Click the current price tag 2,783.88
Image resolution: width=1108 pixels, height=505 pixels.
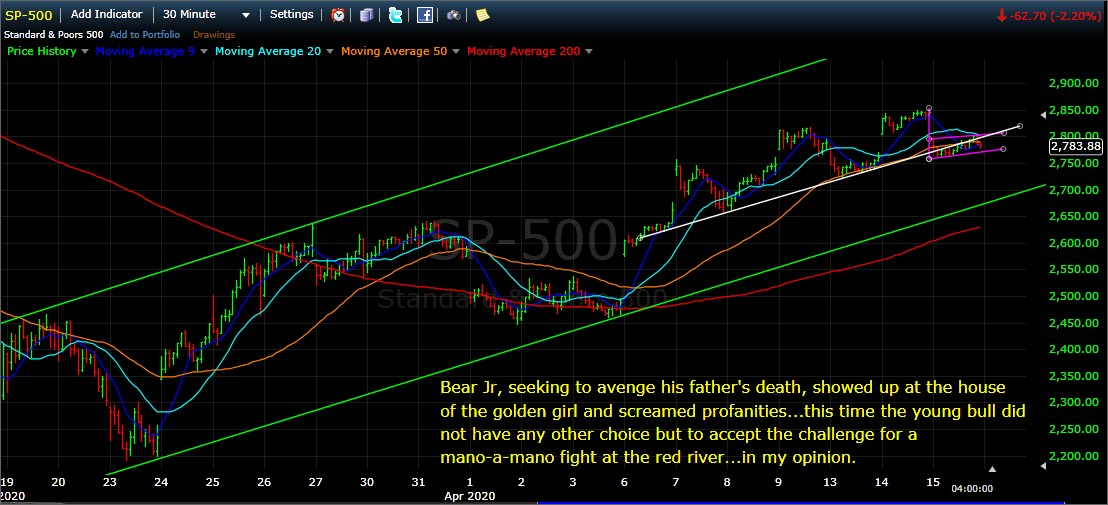coord(1076,147)
